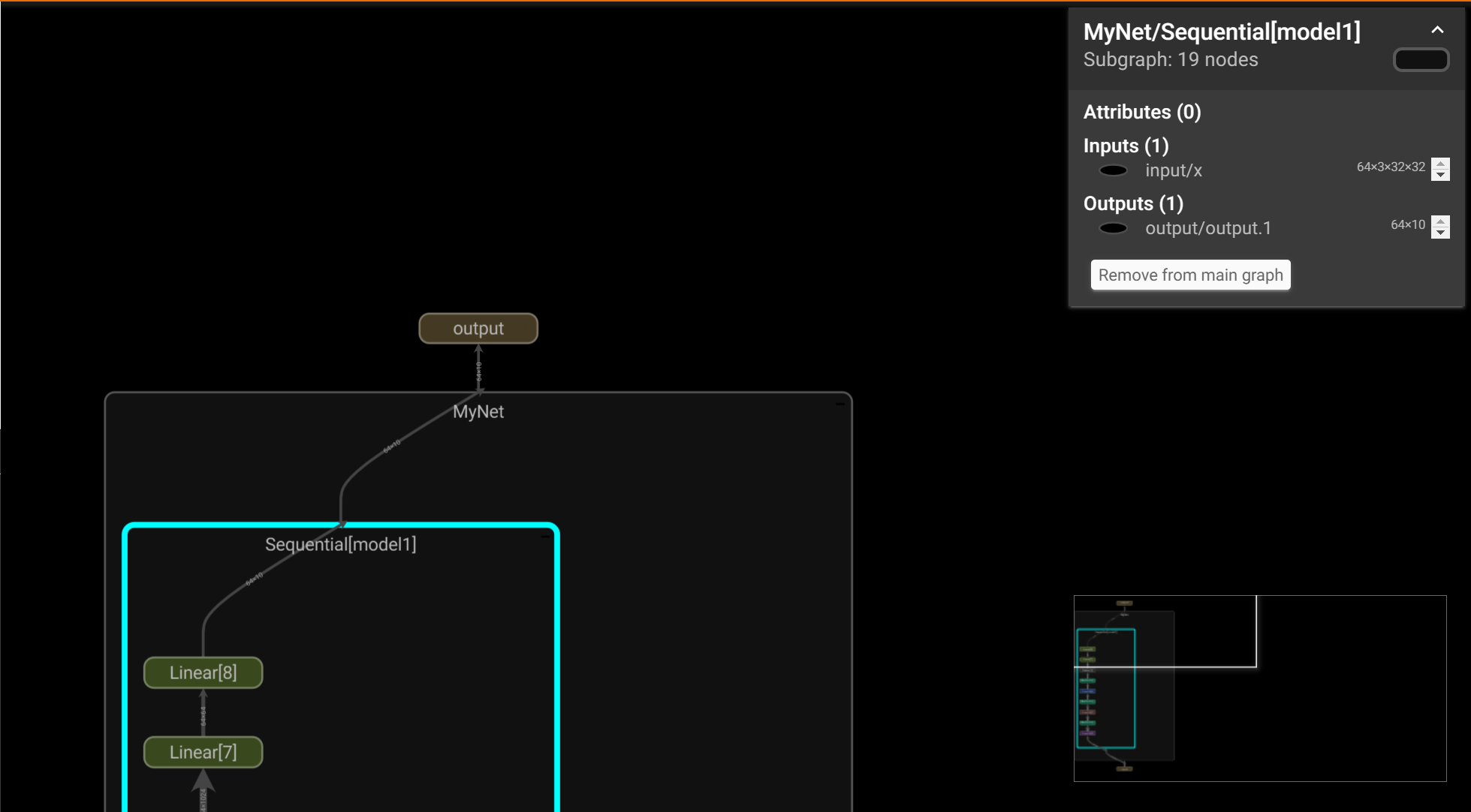Click the input/x ellipse icon

pos(1113,170)
